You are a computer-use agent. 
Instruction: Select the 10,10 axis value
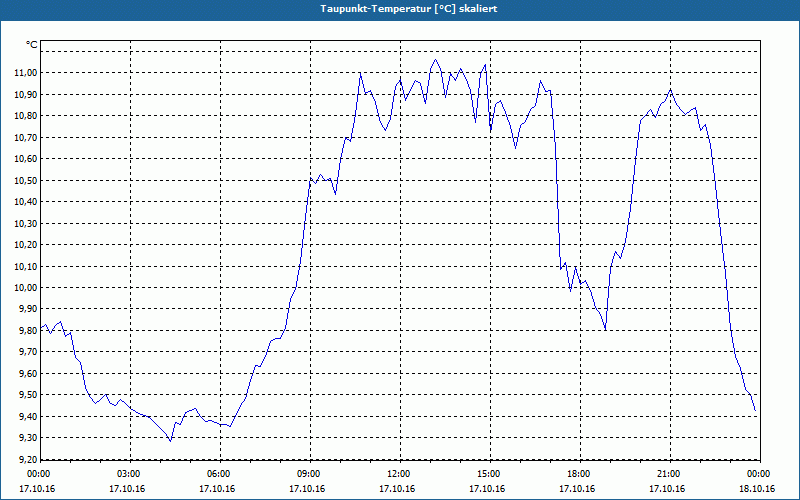(27, 266)
